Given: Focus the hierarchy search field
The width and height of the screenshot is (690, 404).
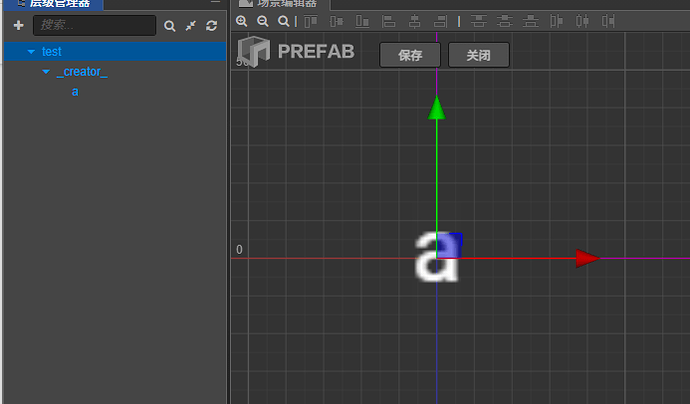Looking at the screenshot, I should (95, 25).
